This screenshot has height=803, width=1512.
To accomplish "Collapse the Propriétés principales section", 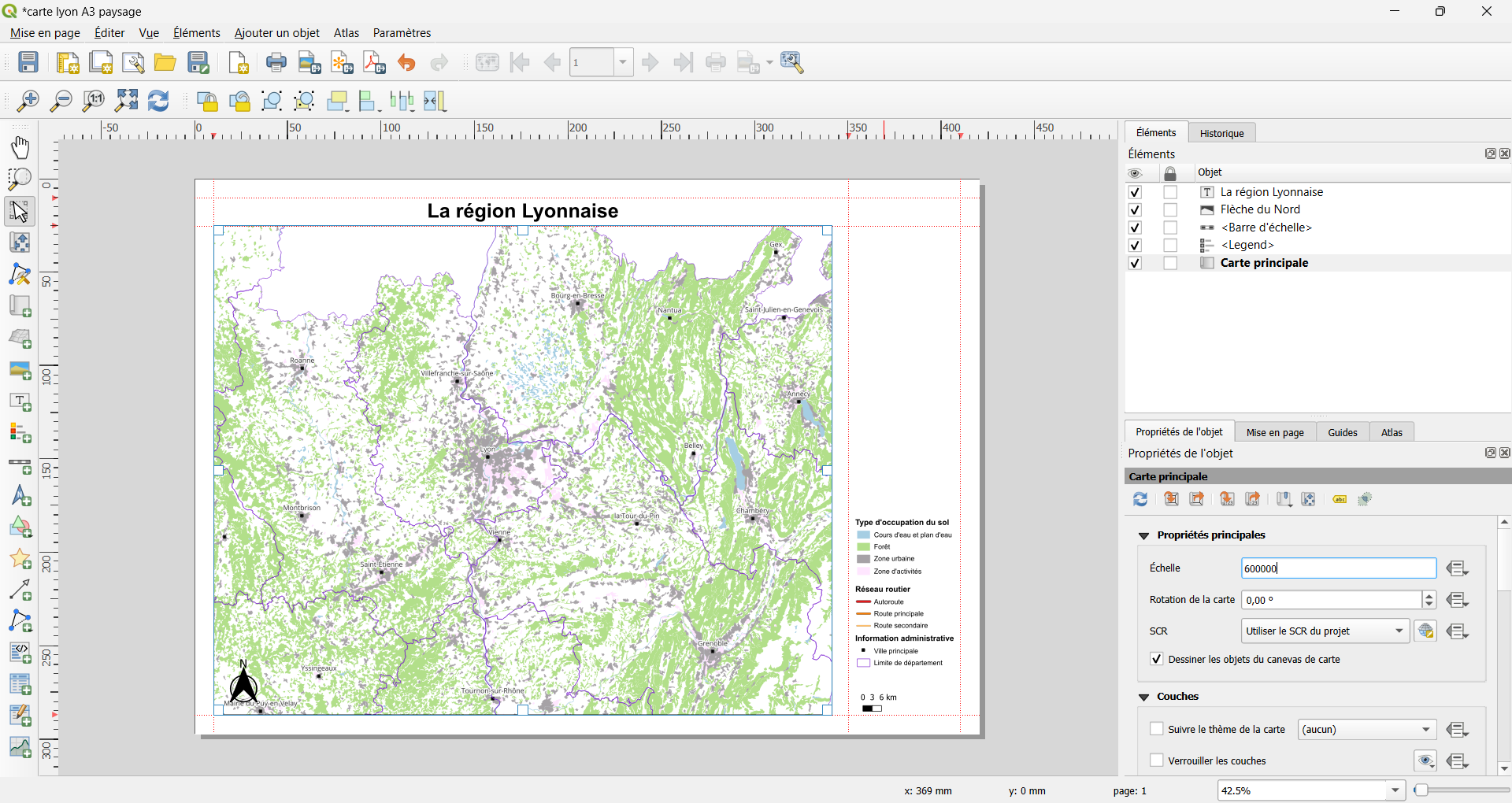I will (x=1144, y=535).
